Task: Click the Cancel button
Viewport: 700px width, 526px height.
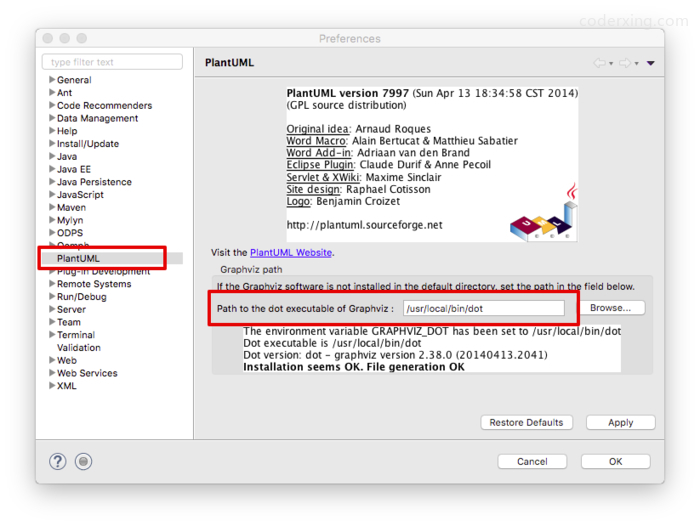Action: click(532, 461)
